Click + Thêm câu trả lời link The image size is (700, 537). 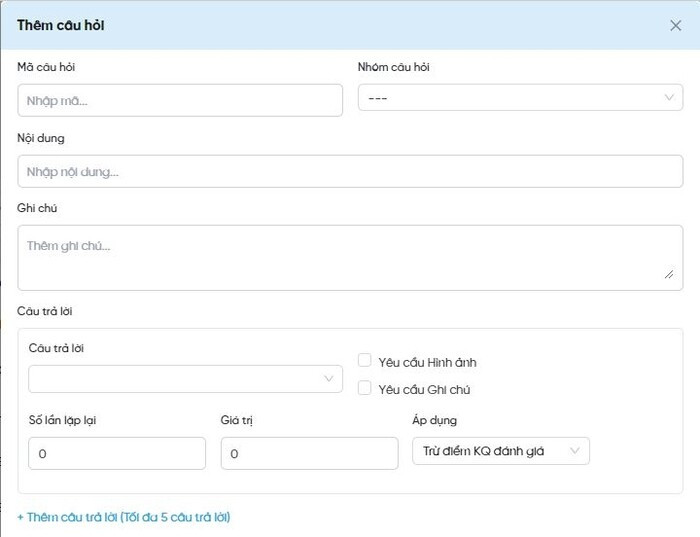[123, 517]
